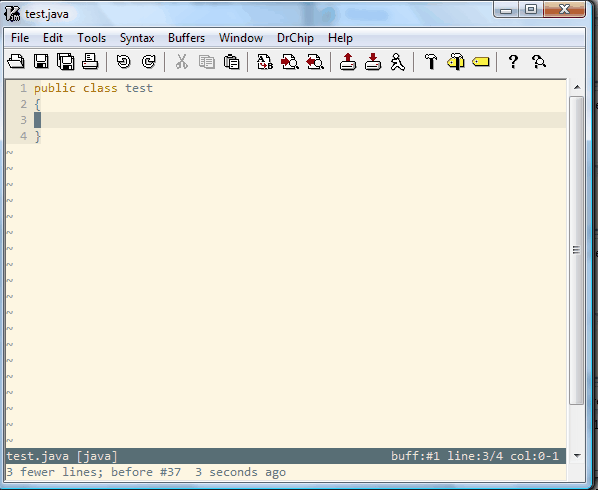Viewport: 598px width, 490px height.
Task: Run script with running man icon
Action: 397,61
